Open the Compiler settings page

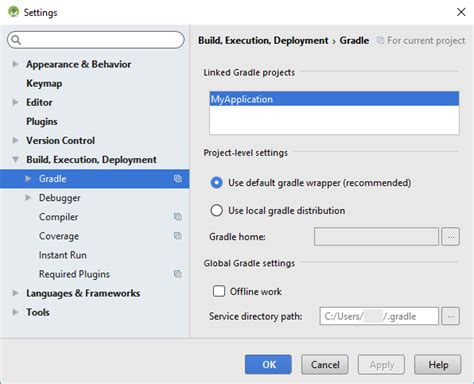point(58,217)
